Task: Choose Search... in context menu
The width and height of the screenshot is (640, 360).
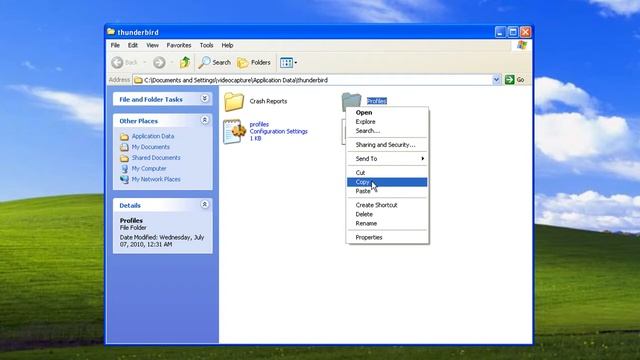Action: (387, 131)
